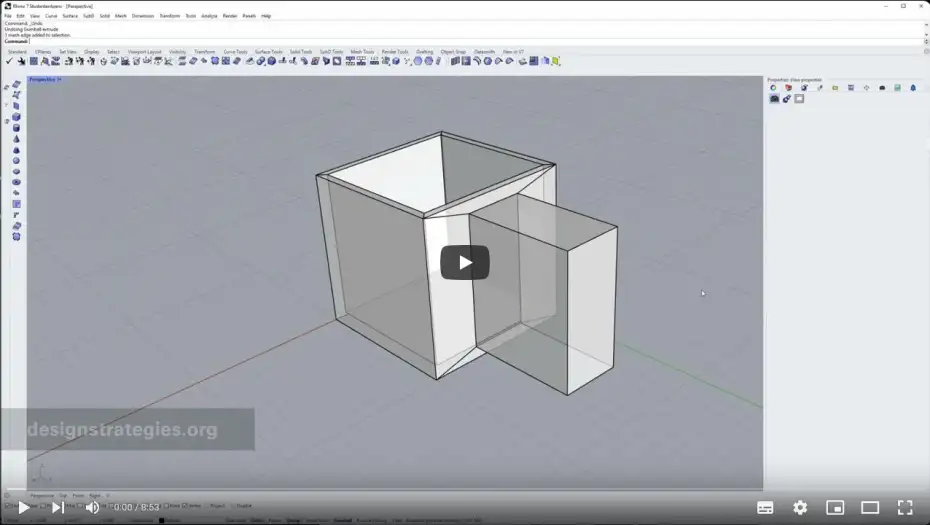Open the Mesh menu
930x525 pixels.
pyautogui.click(x=121, y=16)
